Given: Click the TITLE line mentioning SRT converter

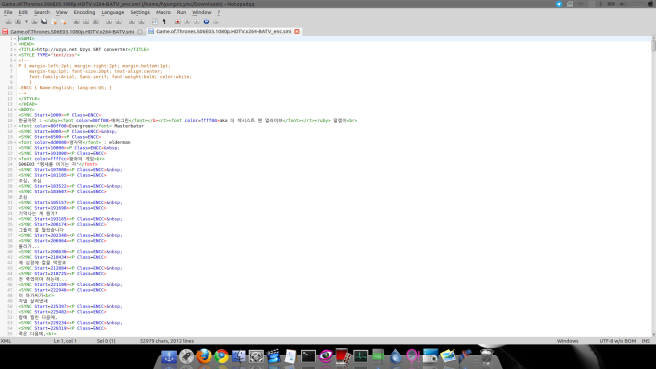Looking at the screenshot, I should click(84, 49).
